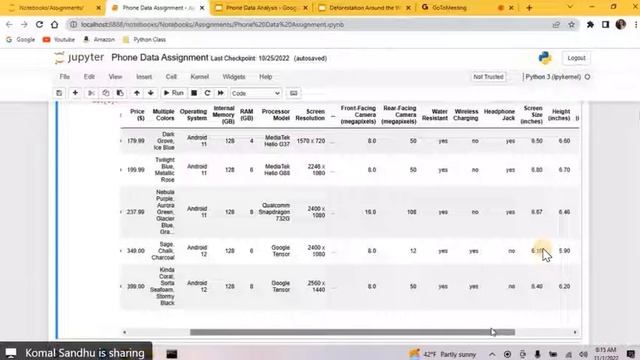Bookmark this page with the star icon
This screenshot has height=360, width=640.
point(571,24)
